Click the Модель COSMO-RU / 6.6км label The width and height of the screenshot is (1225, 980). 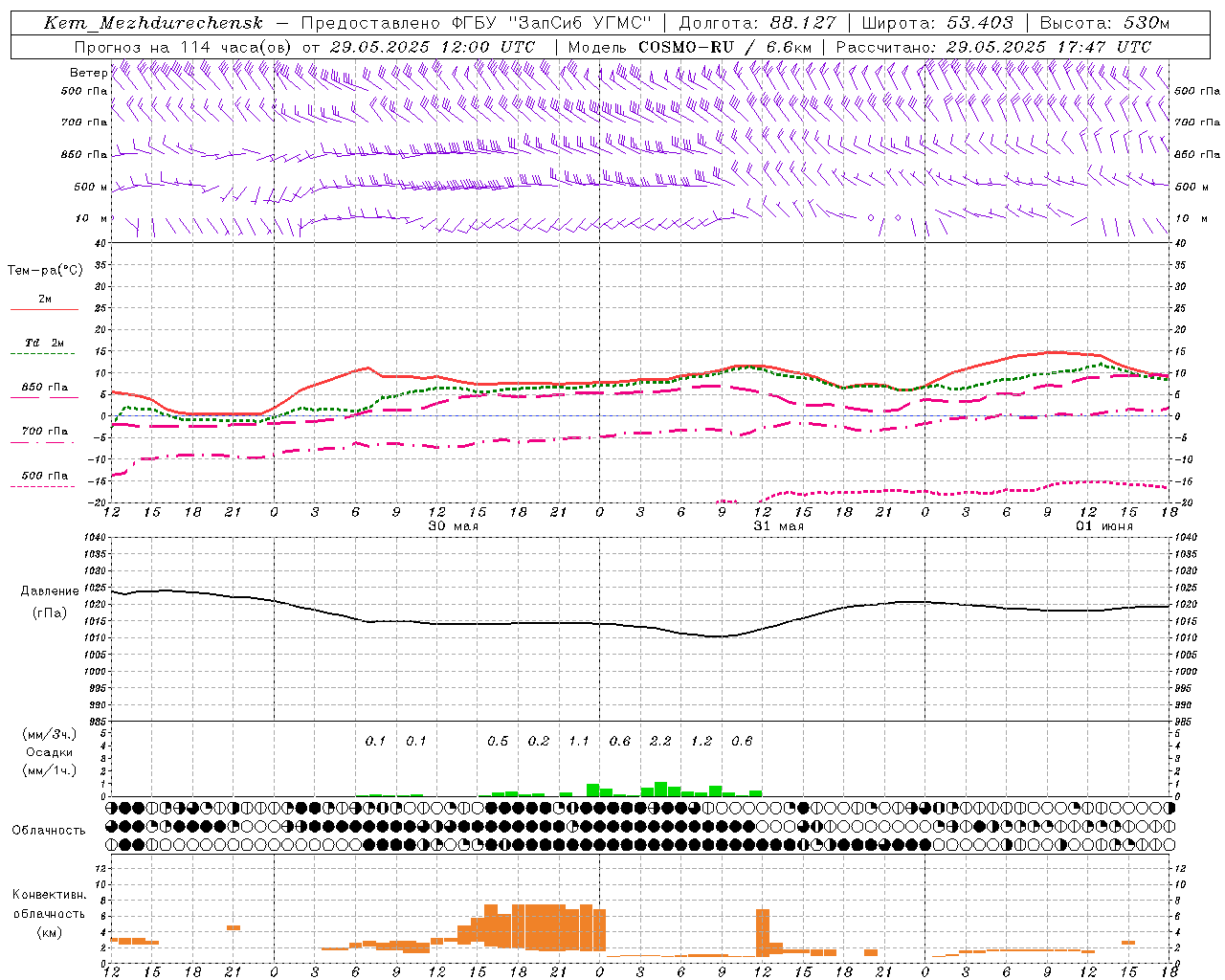(x=690, y=47)
